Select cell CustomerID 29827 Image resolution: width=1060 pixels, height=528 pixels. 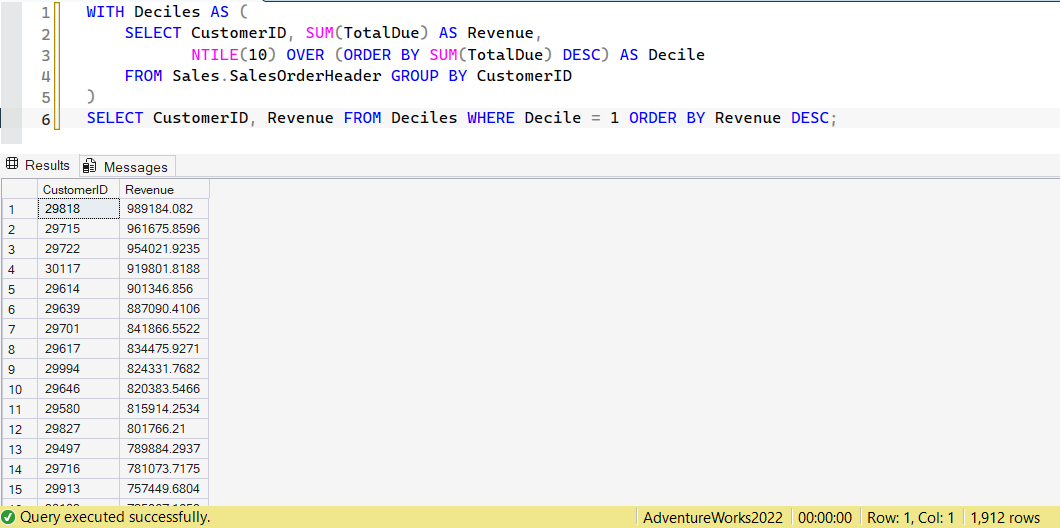point(78,429)
